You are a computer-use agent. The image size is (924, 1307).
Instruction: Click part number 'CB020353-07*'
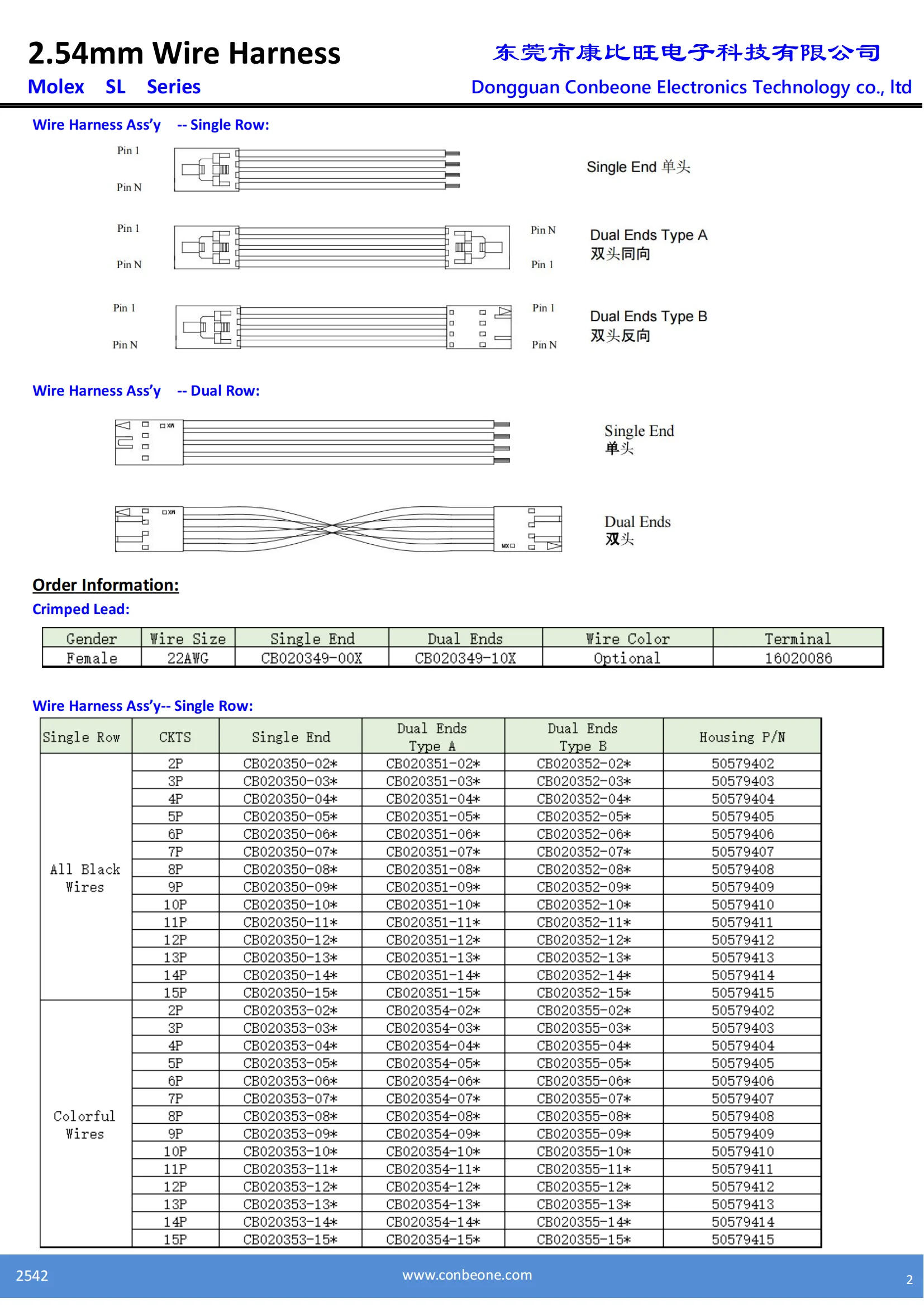point(290,1099)
